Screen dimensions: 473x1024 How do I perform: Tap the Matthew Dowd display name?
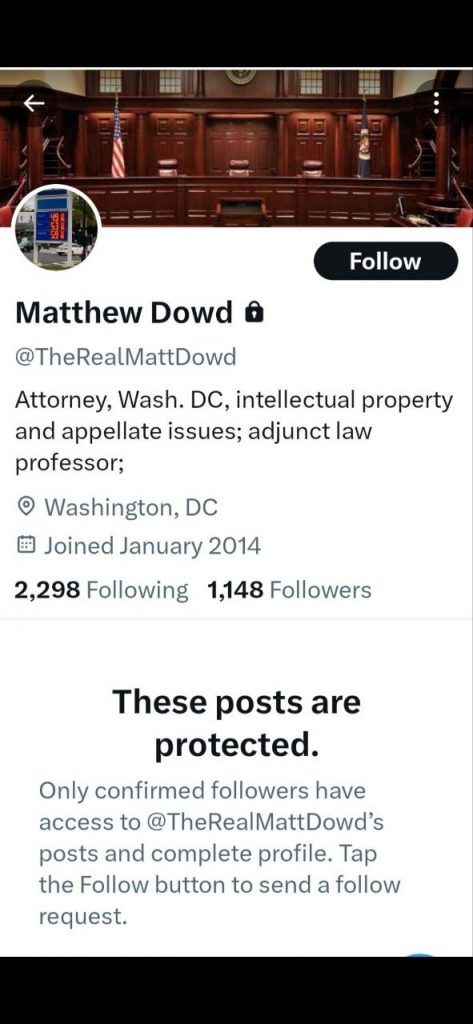123,313
